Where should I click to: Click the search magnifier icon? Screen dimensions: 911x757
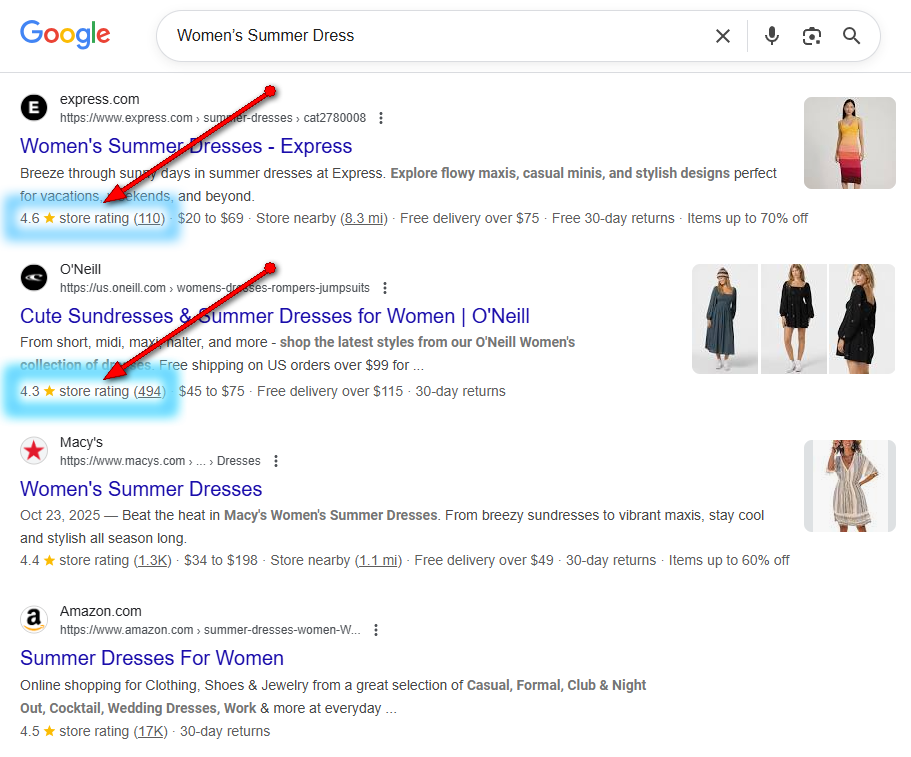(851, 35)
